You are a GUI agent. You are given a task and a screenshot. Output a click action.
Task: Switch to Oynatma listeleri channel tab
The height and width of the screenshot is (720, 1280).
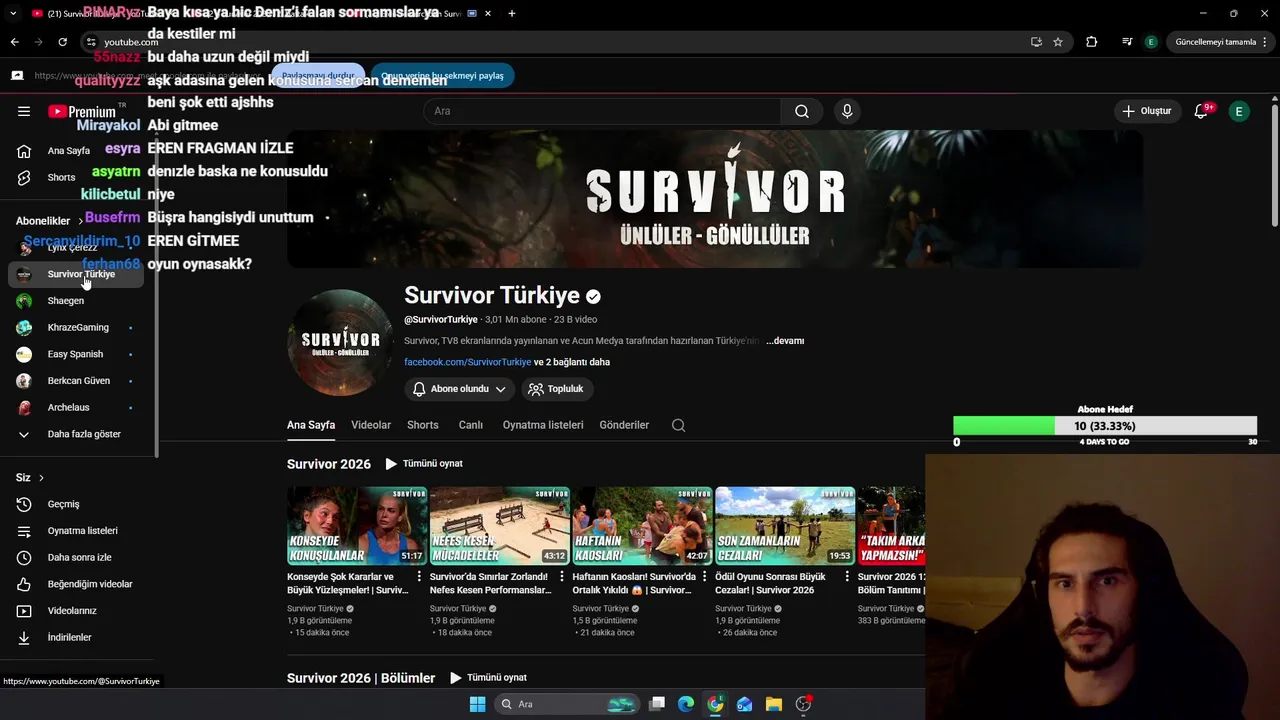[x=543, y=425]
